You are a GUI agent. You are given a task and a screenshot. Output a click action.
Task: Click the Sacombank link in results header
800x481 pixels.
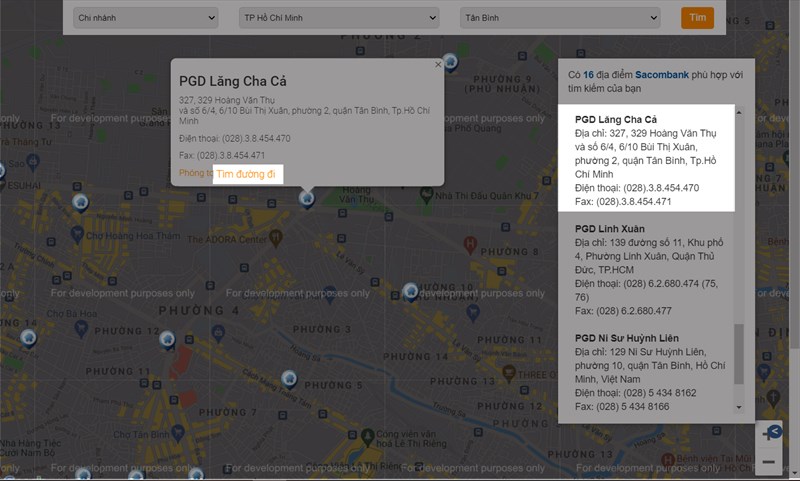click(662, 74)
